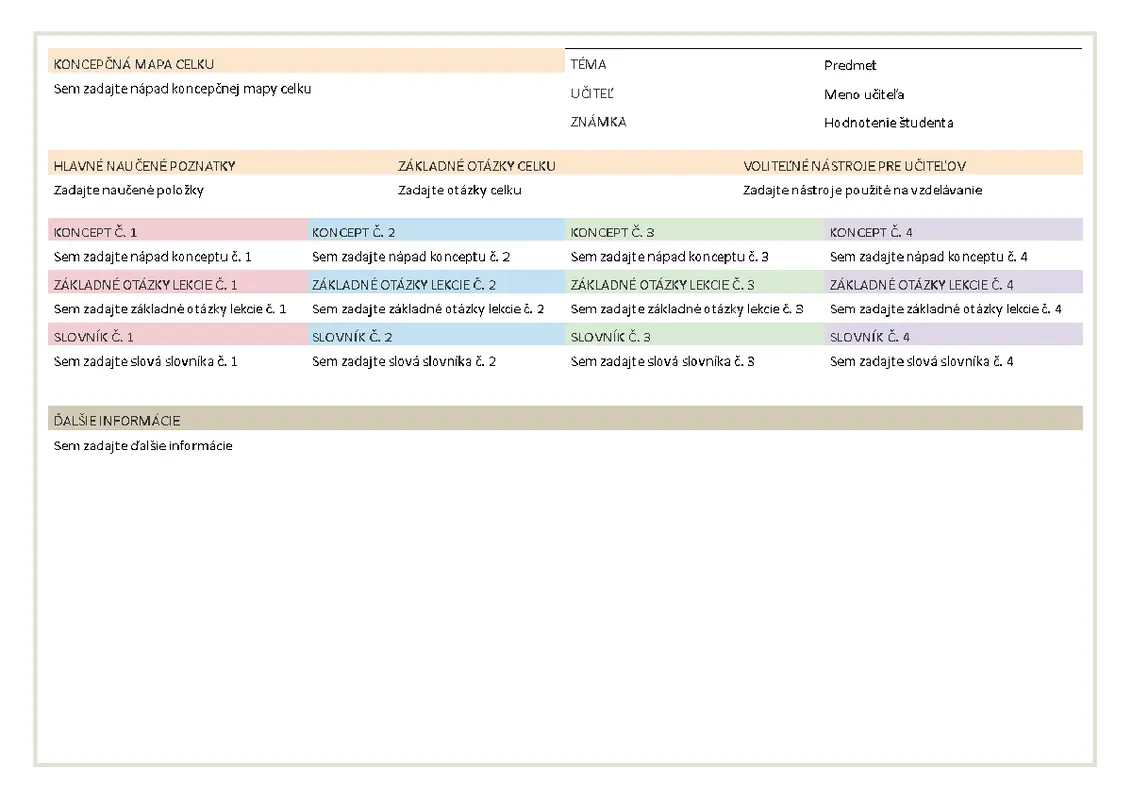
Task: Select 'Sem zadajte základné otázky lekcie č. 2'
Action: (x=428, y=309)
